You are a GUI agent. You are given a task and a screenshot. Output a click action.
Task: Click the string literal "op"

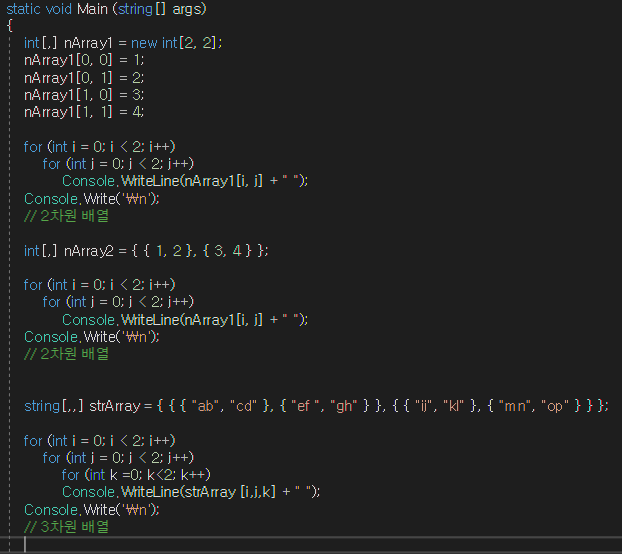point(555,406)
